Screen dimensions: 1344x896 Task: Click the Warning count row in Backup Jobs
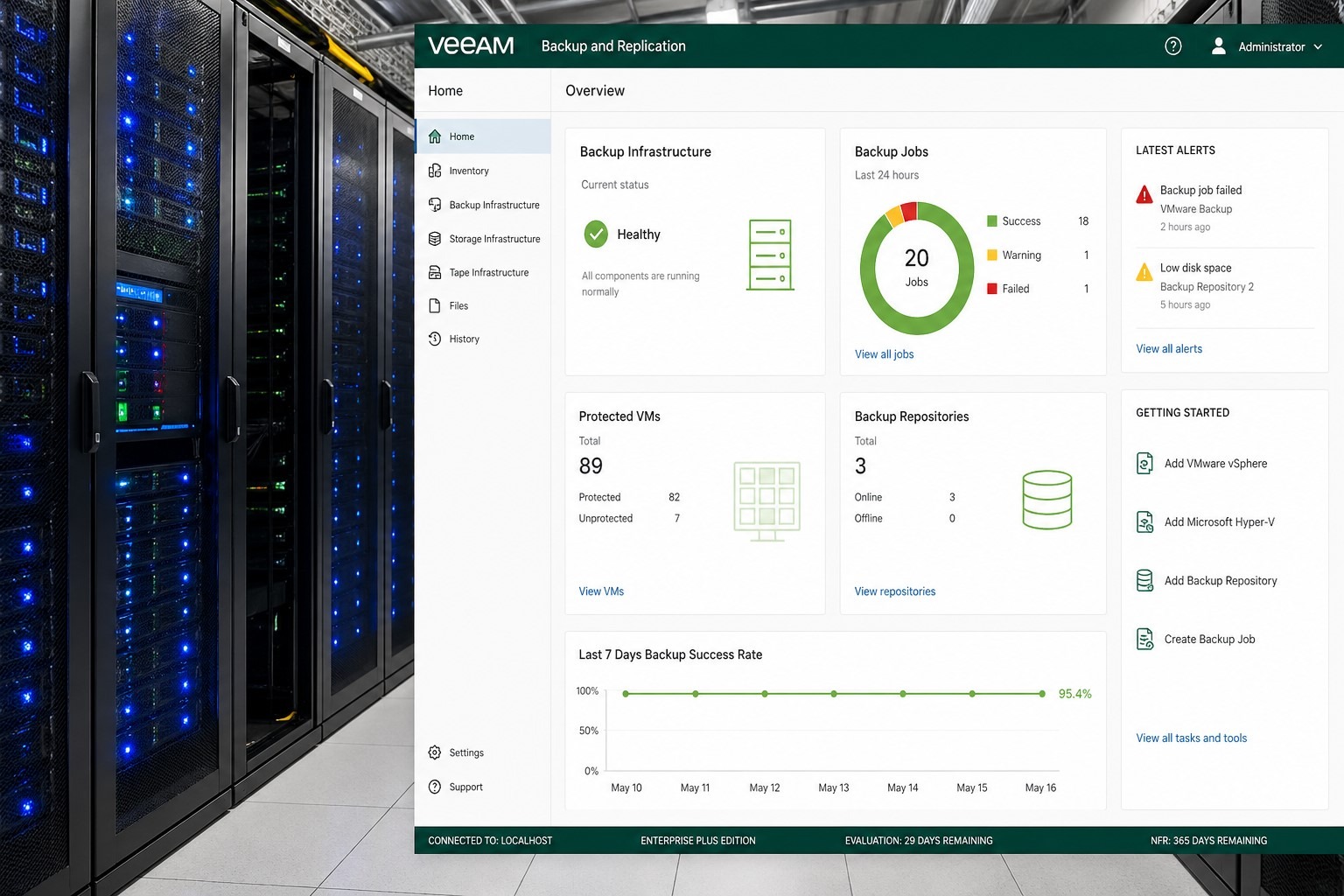[x=1038, y=255]
